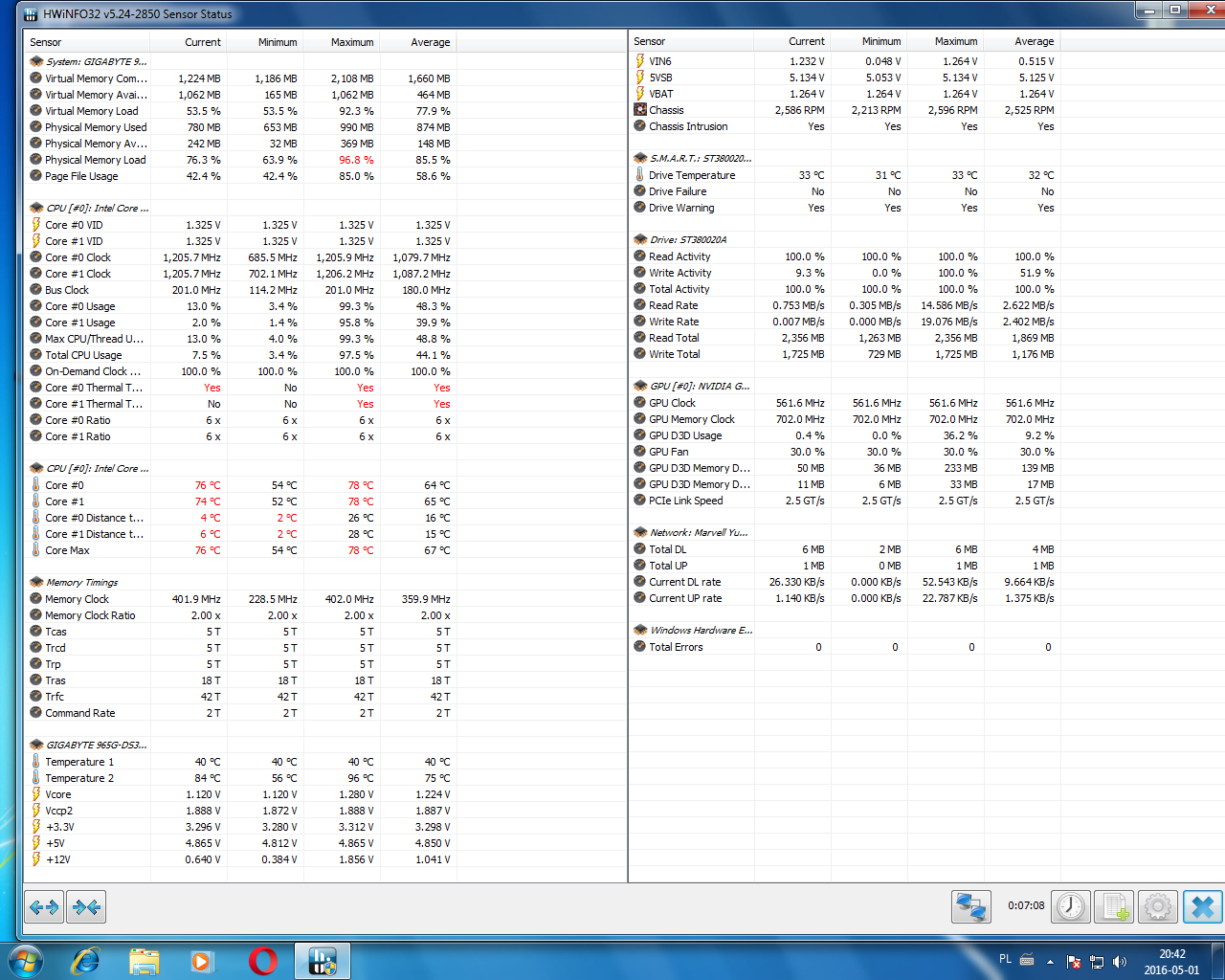Select the Drive Warning row
The image size is (1225, 980).
(x=845, y=208)
